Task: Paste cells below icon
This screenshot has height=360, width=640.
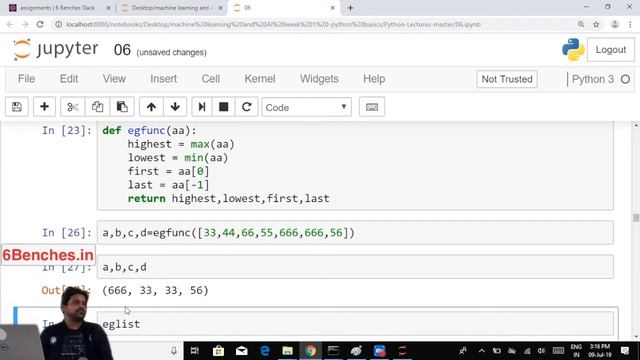Action: (x=122, y=107)
